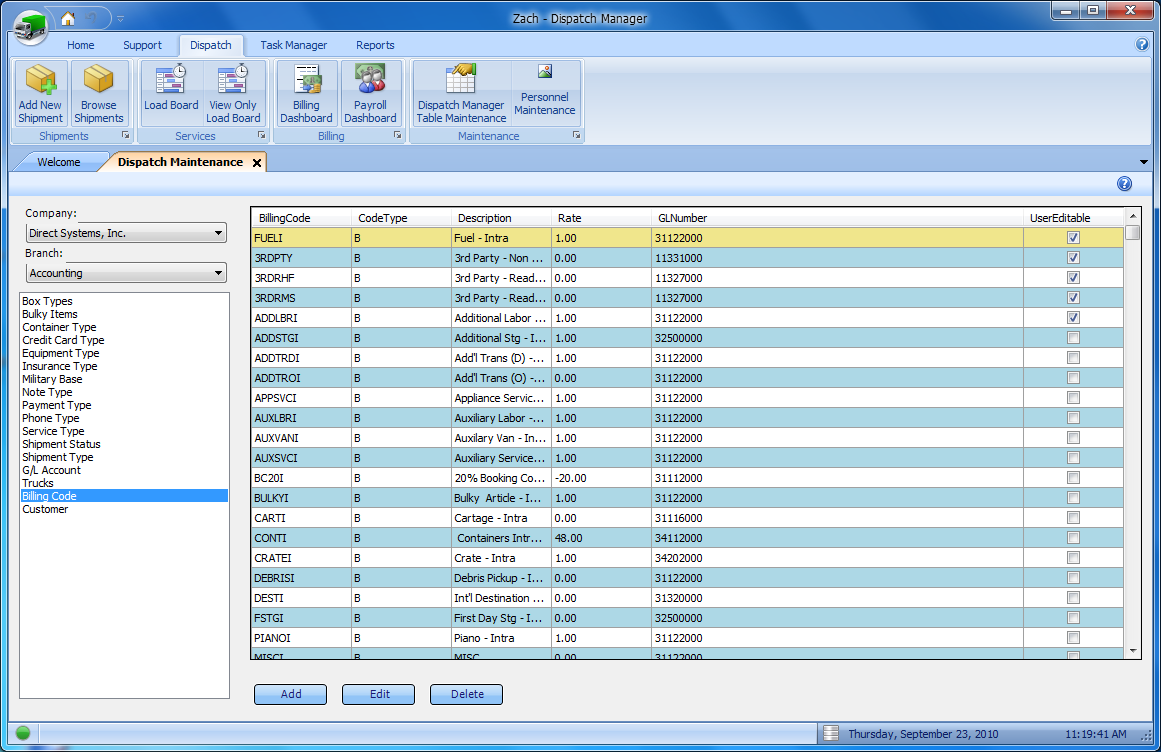Toggle UserEditable checkbox for 3RDPTY row
The image size is (1161, 752).
point(1073,258)
